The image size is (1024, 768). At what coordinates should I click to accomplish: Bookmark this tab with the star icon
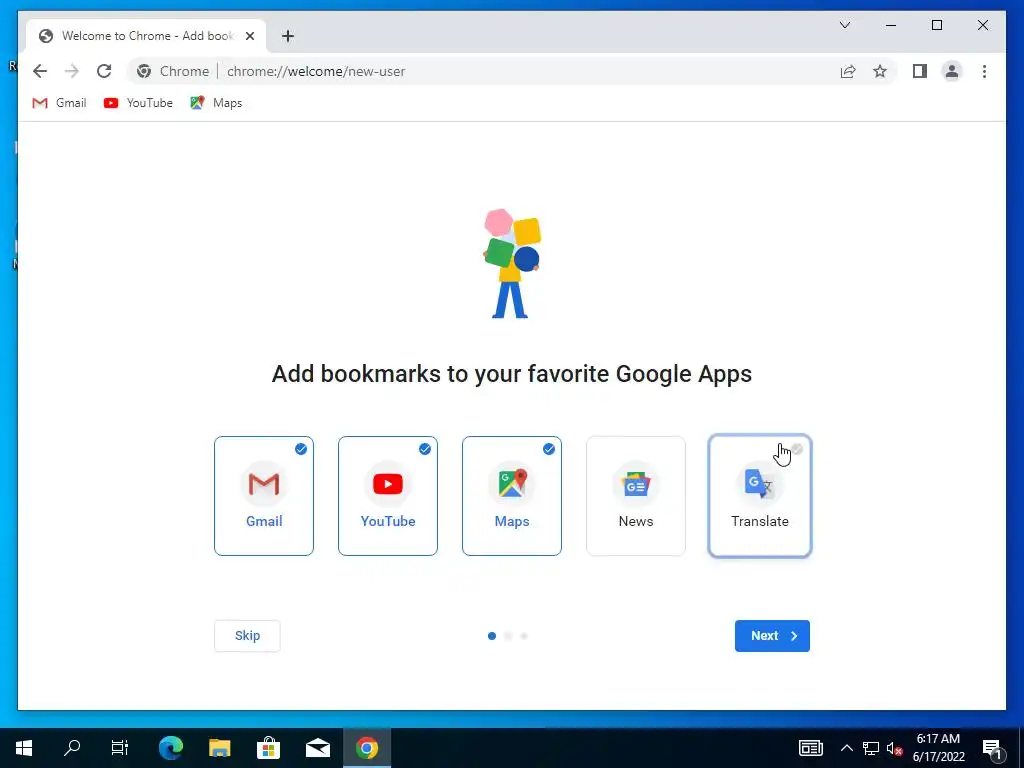880,71
